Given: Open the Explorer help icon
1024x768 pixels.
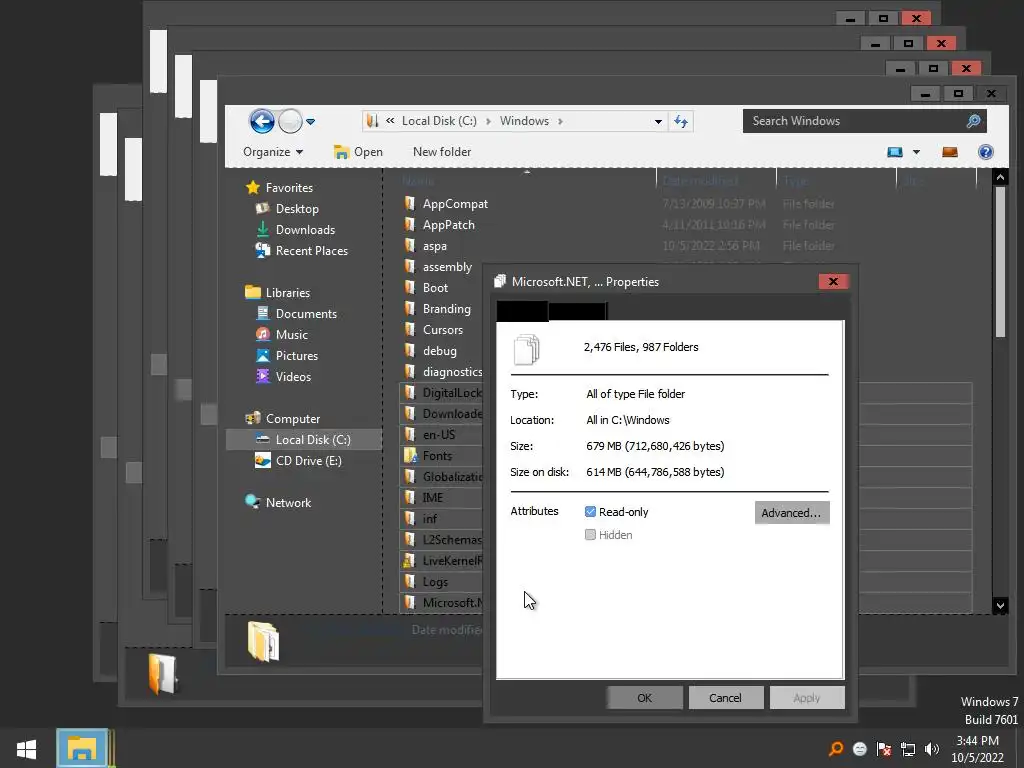Looking at the screenshot, I should click(985, 152).
